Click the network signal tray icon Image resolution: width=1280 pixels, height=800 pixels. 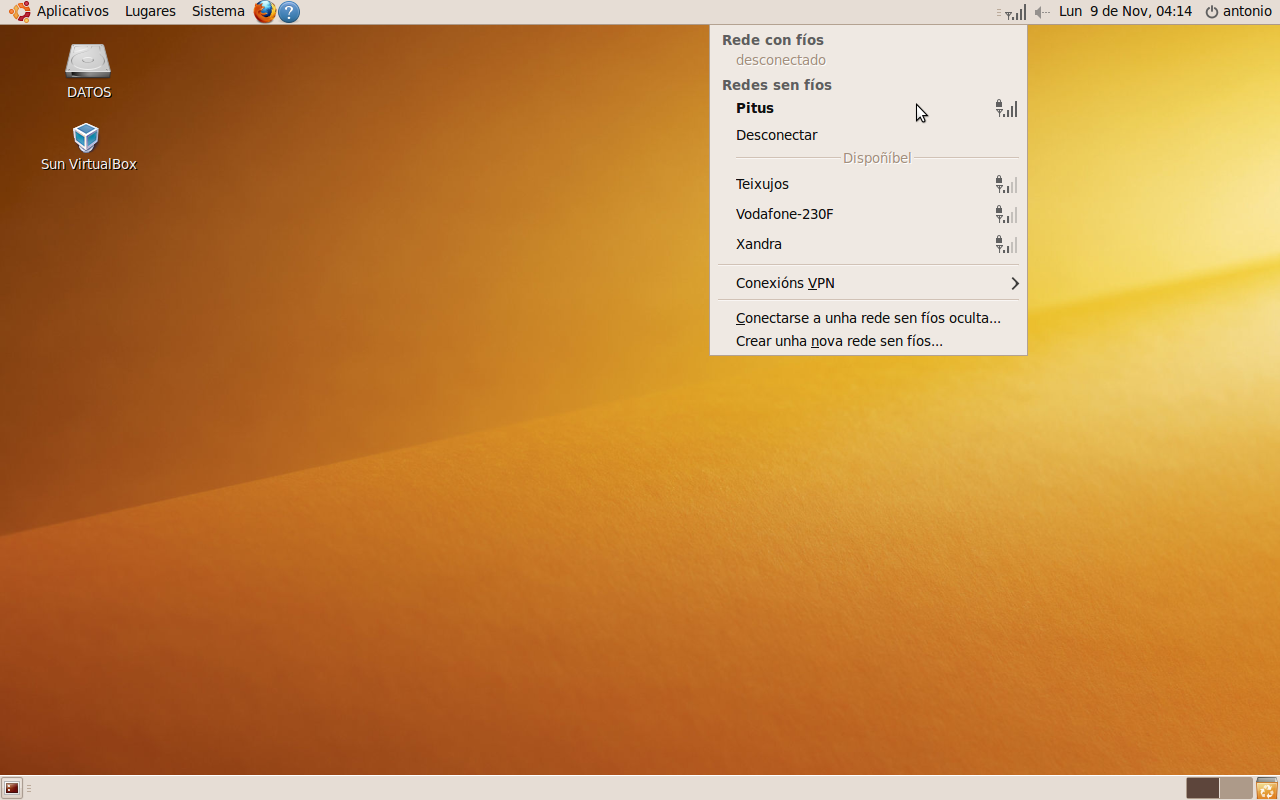[1013, 12]
